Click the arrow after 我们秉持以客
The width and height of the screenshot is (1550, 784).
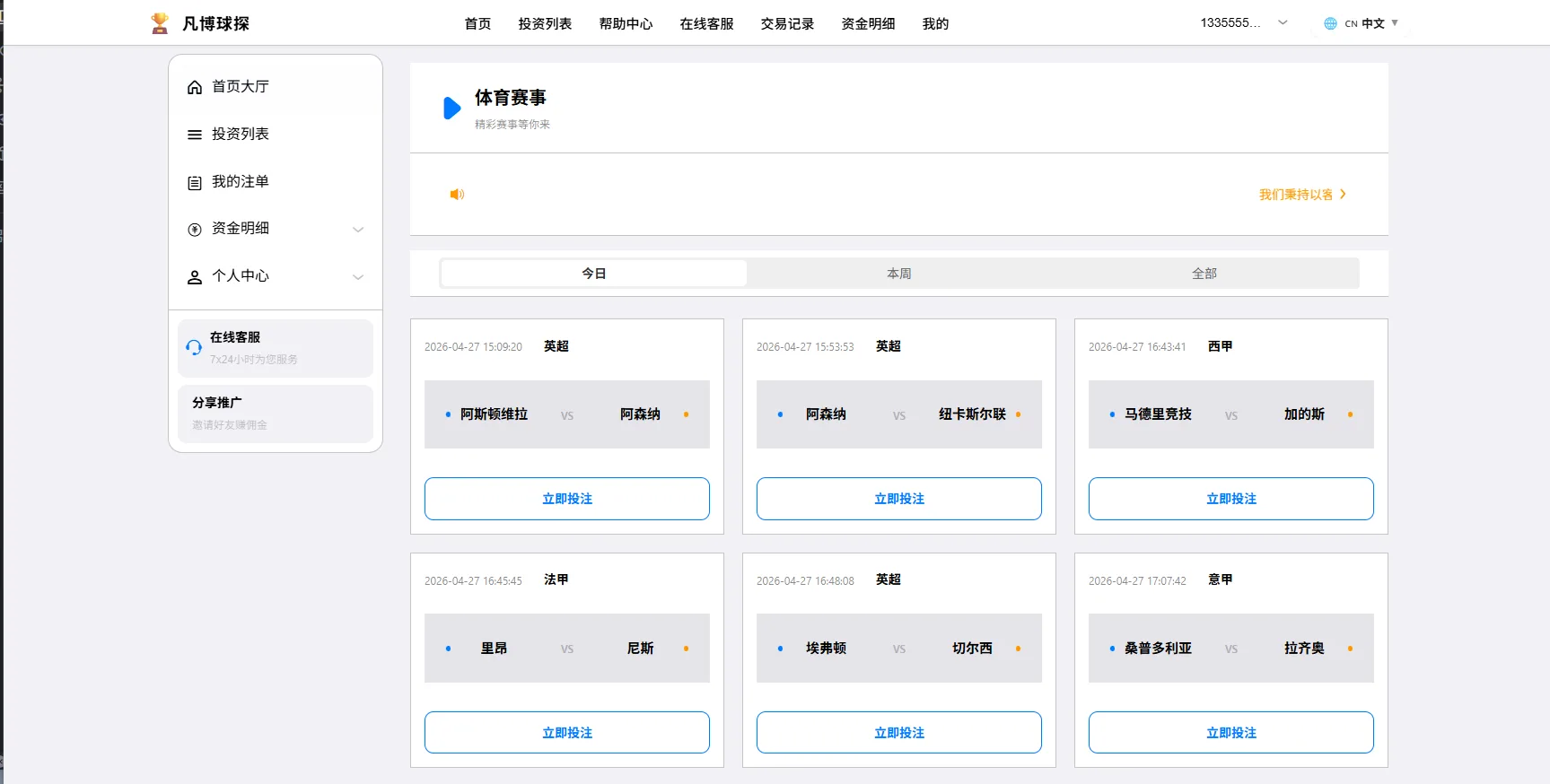pos(1343,194)
